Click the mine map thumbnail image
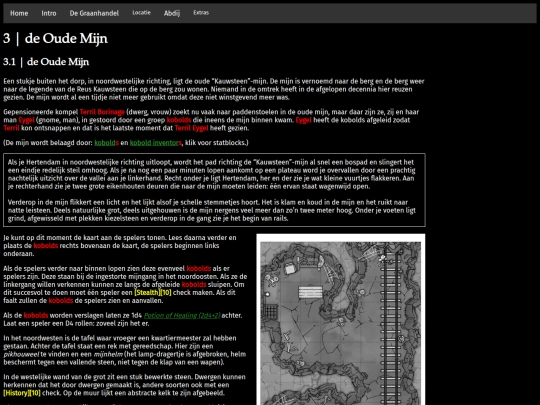540x405 pixels. (341, 320)
